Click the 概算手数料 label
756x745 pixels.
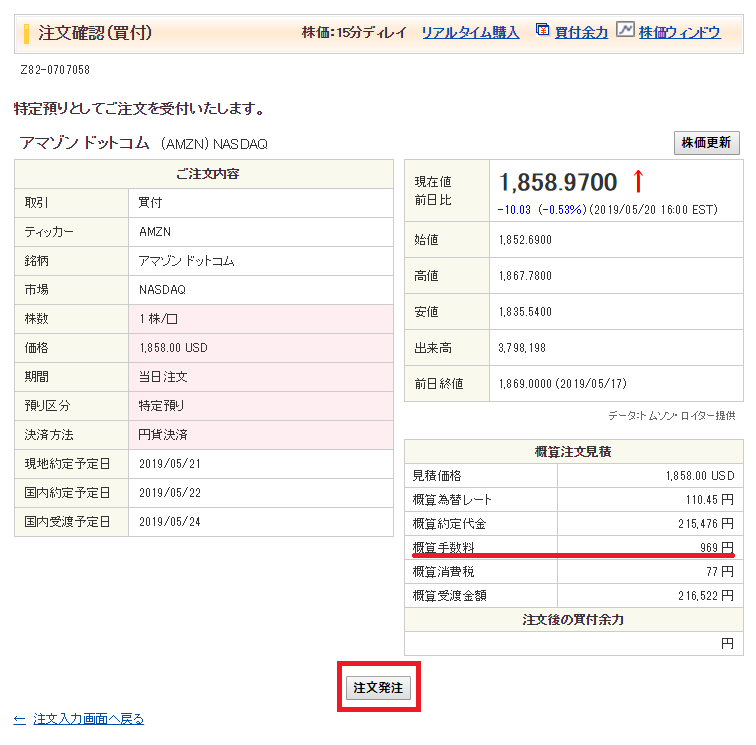click(444, 548)
